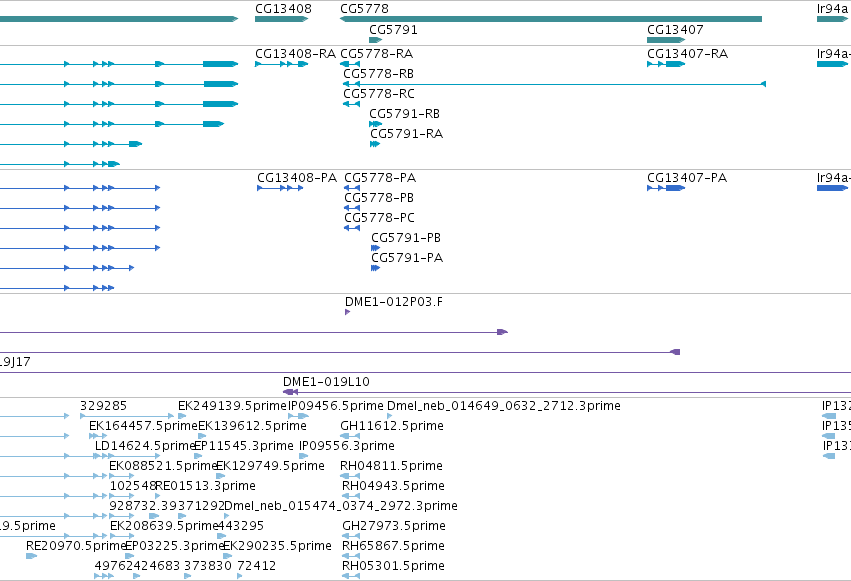Click the EK164457.5prime EST label

(143, 426)
